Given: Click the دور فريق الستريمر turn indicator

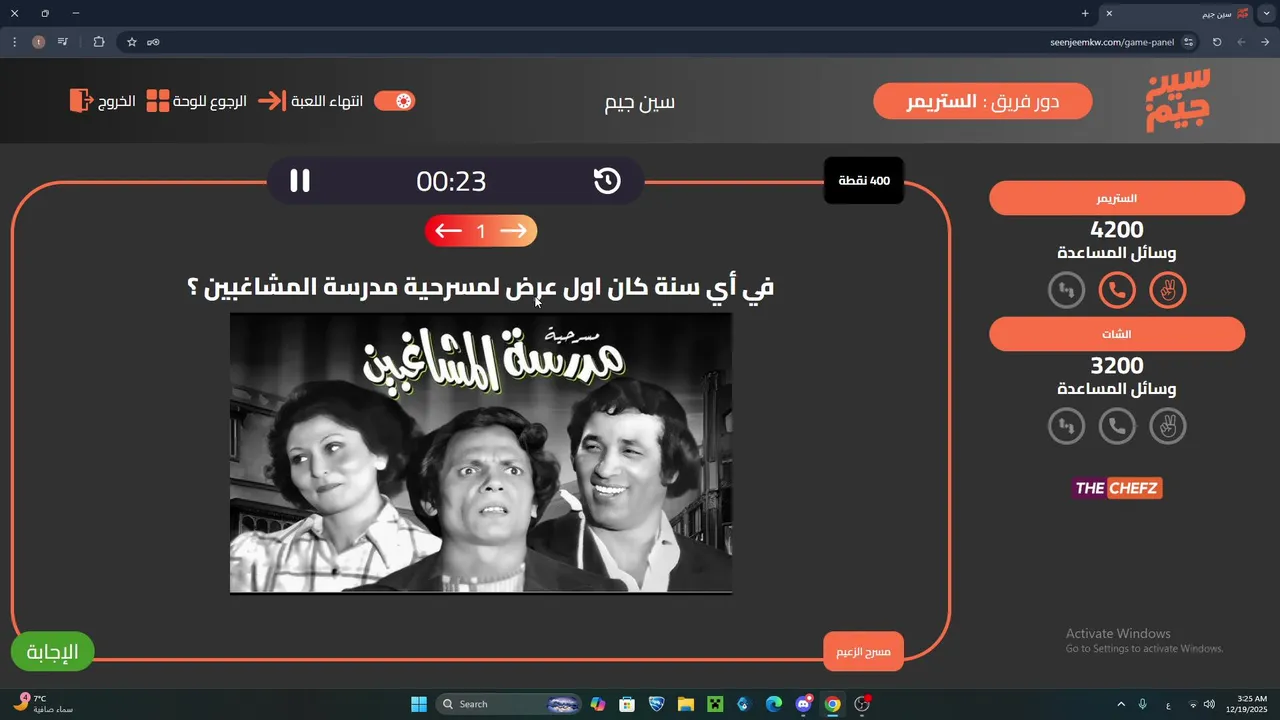Looking at the screenshot, I should 982,101.
